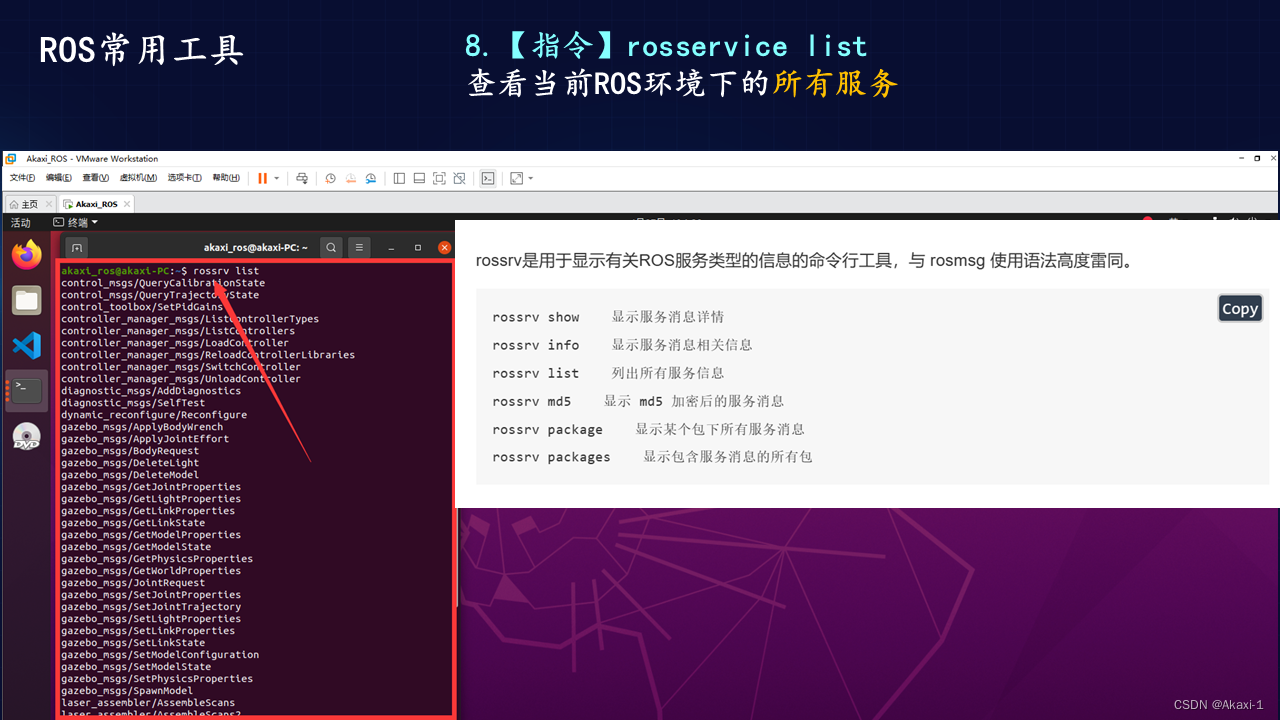Revert the VM to its snapshot

click(351, 178)
